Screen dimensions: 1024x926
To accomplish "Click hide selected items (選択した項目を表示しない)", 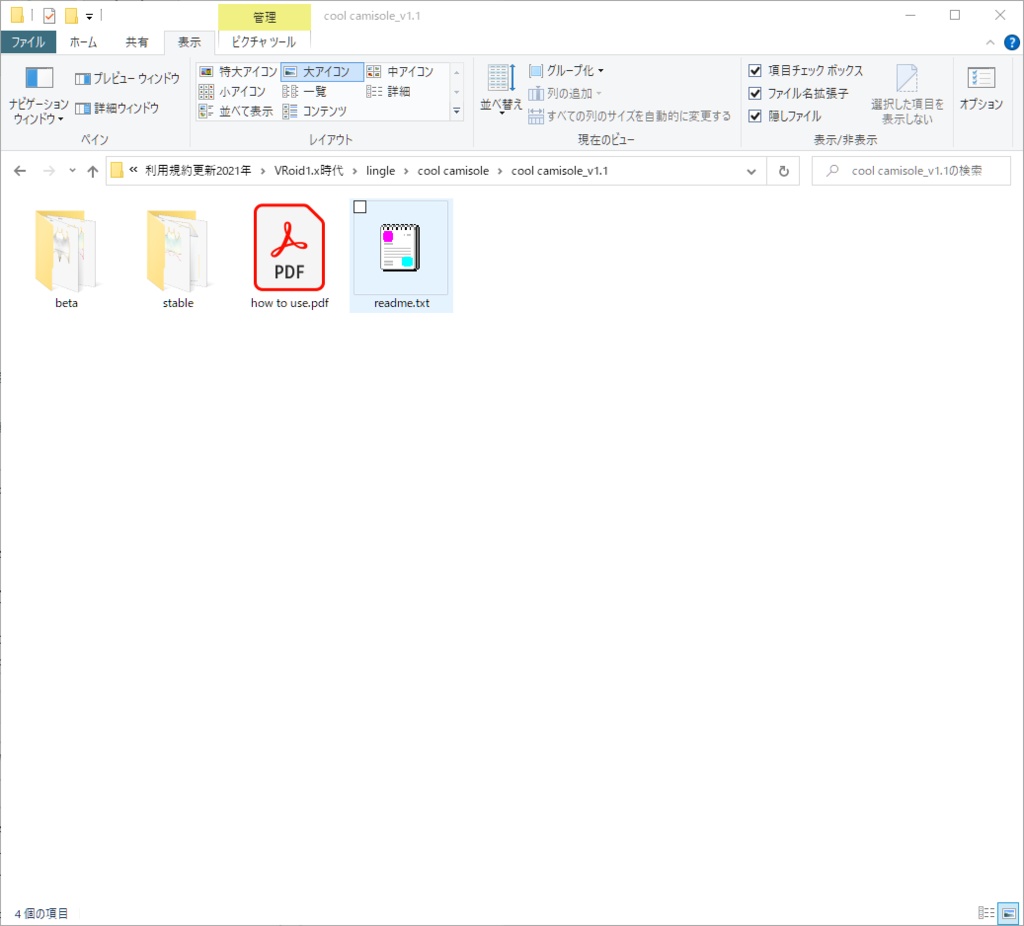I will coord(906,95).
